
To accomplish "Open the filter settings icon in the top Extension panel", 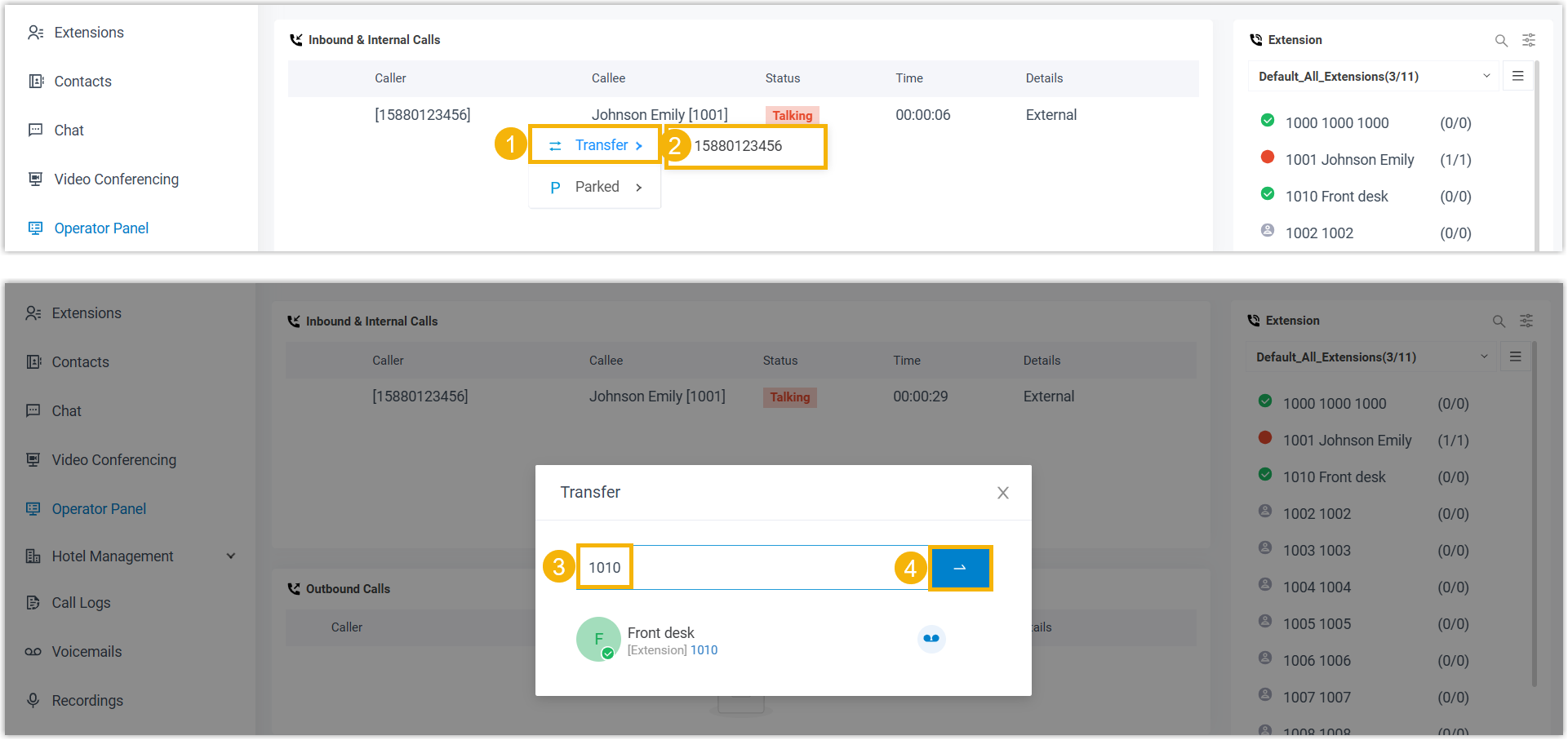I will point(1528,40).
